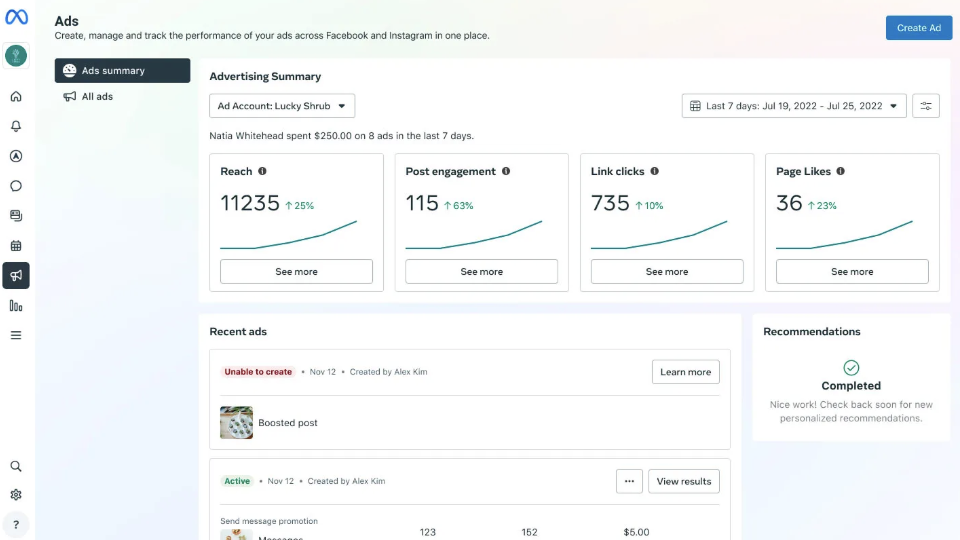The width and height of the screenshot is (960, 540).
Task: Click the Recent ads heading
Action: point(238,331)
